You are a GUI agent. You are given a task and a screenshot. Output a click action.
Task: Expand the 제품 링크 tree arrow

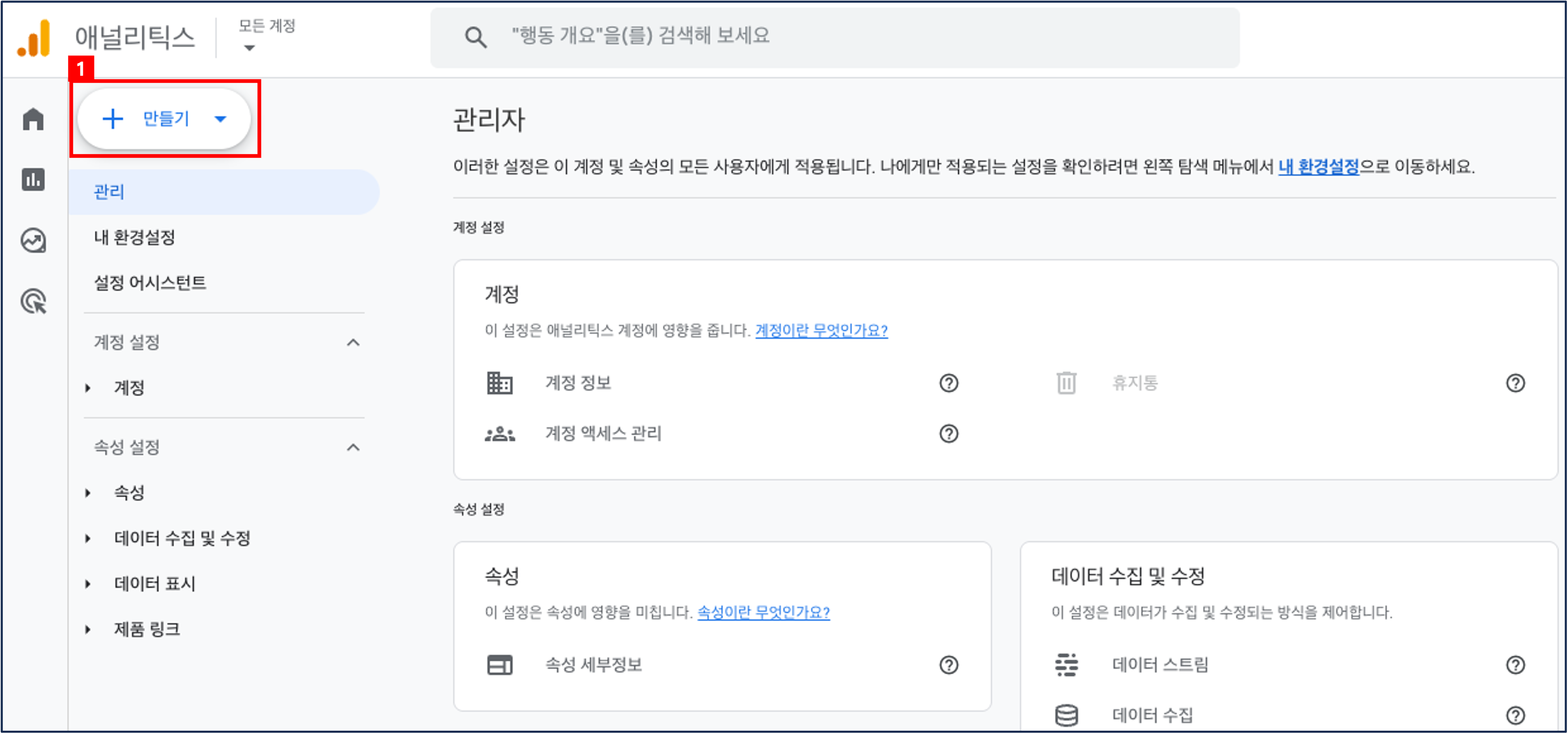(88, 629)
